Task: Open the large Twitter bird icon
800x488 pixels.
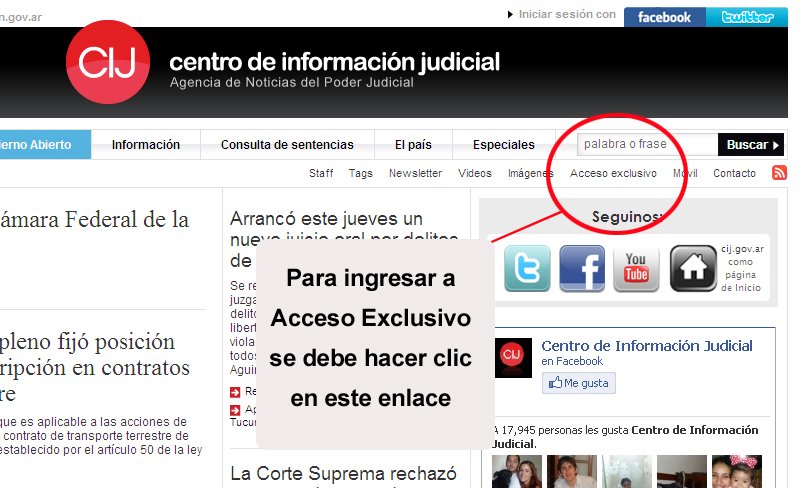Action: [527, 268]
